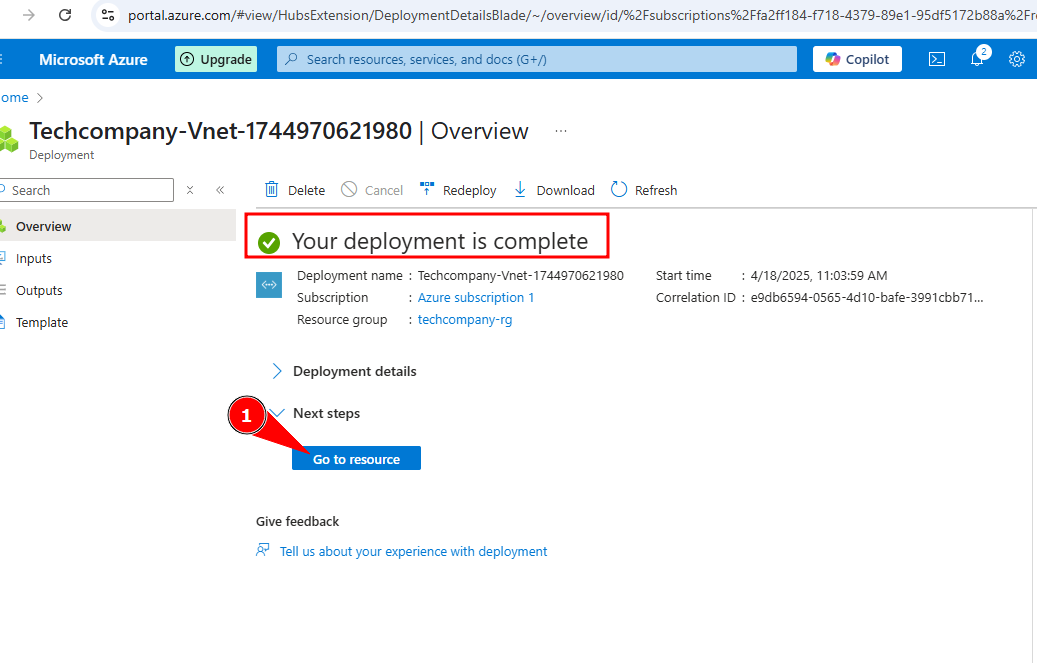Open the Inputs menu item
1037x663 pixels.
click(33, 259)
